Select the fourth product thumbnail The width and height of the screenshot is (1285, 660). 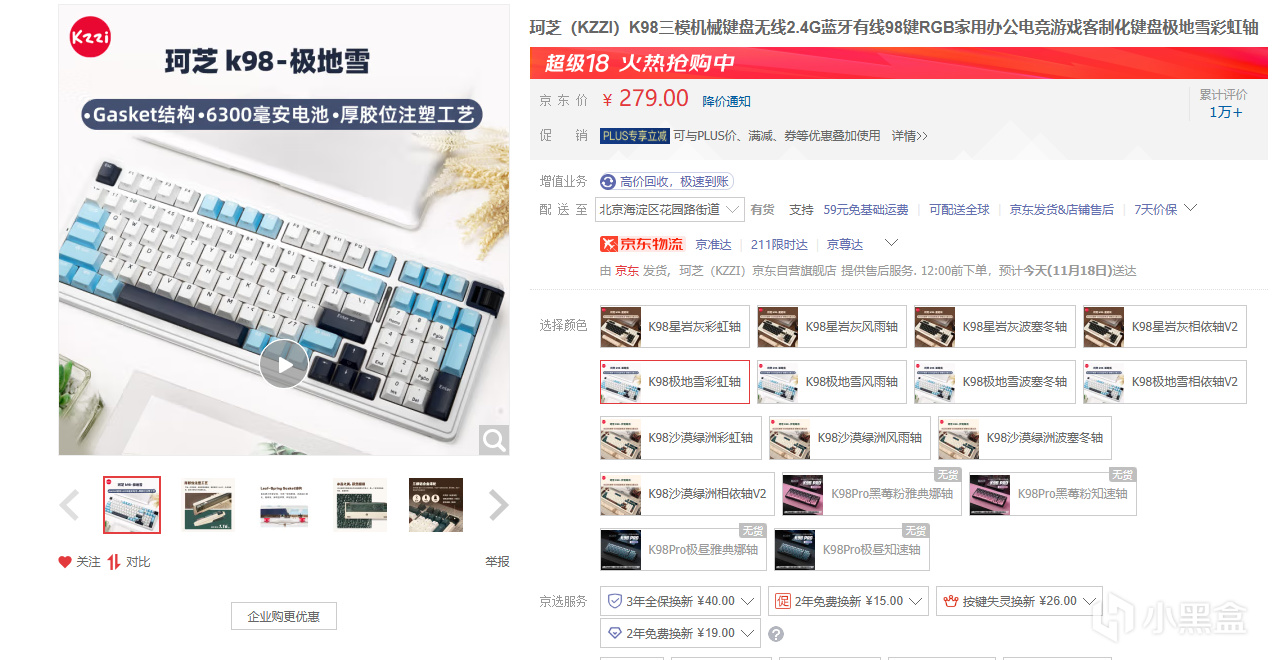click(360, 505)
